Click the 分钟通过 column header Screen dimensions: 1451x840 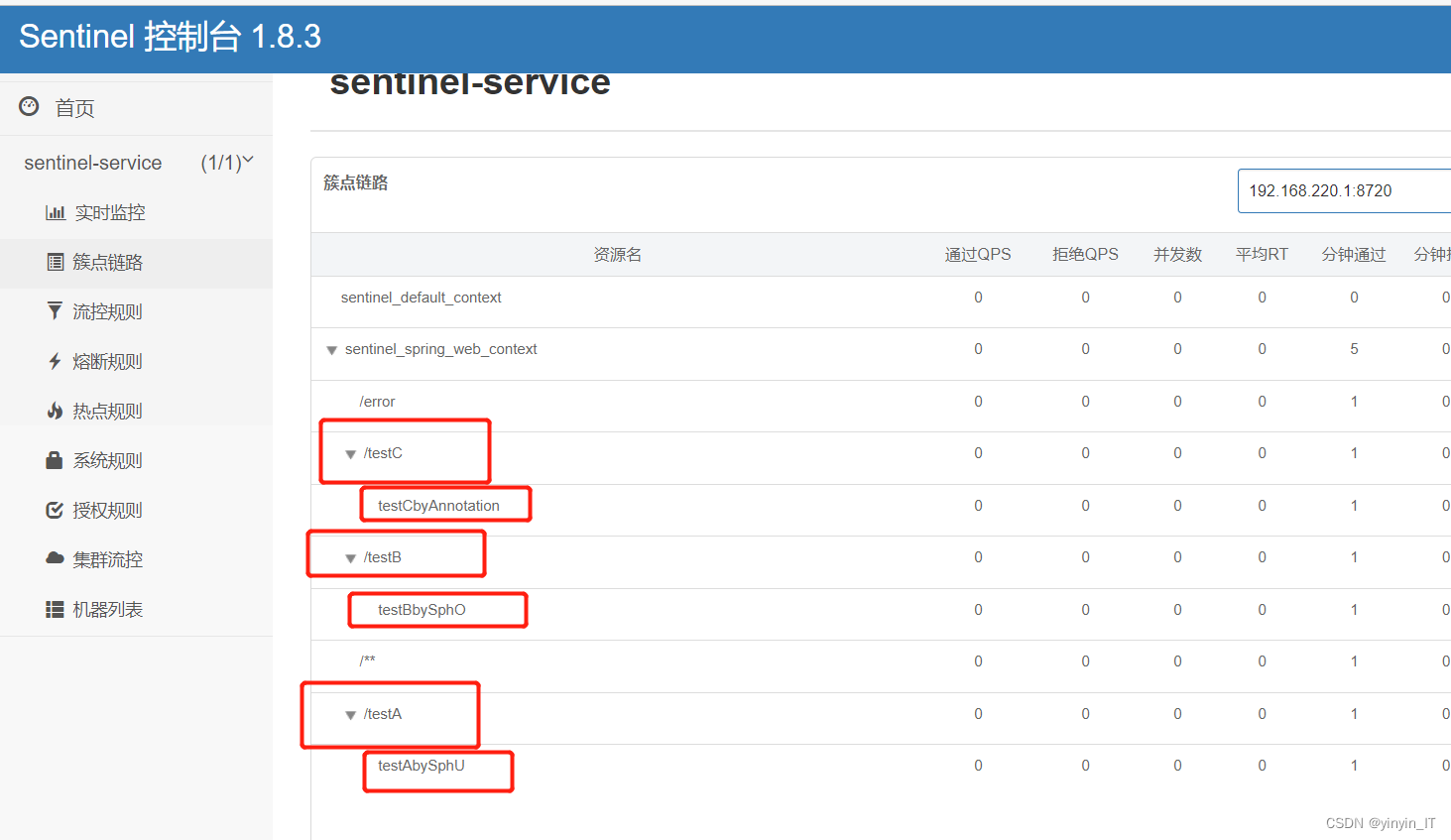pos(1354,255)
